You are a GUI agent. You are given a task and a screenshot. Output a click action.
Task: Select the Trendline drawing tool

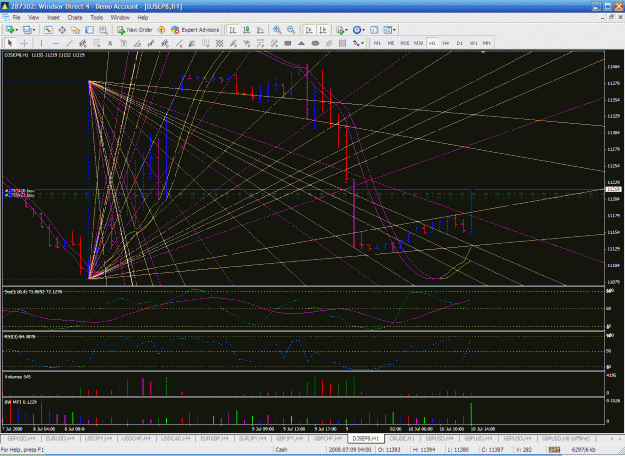69,43
